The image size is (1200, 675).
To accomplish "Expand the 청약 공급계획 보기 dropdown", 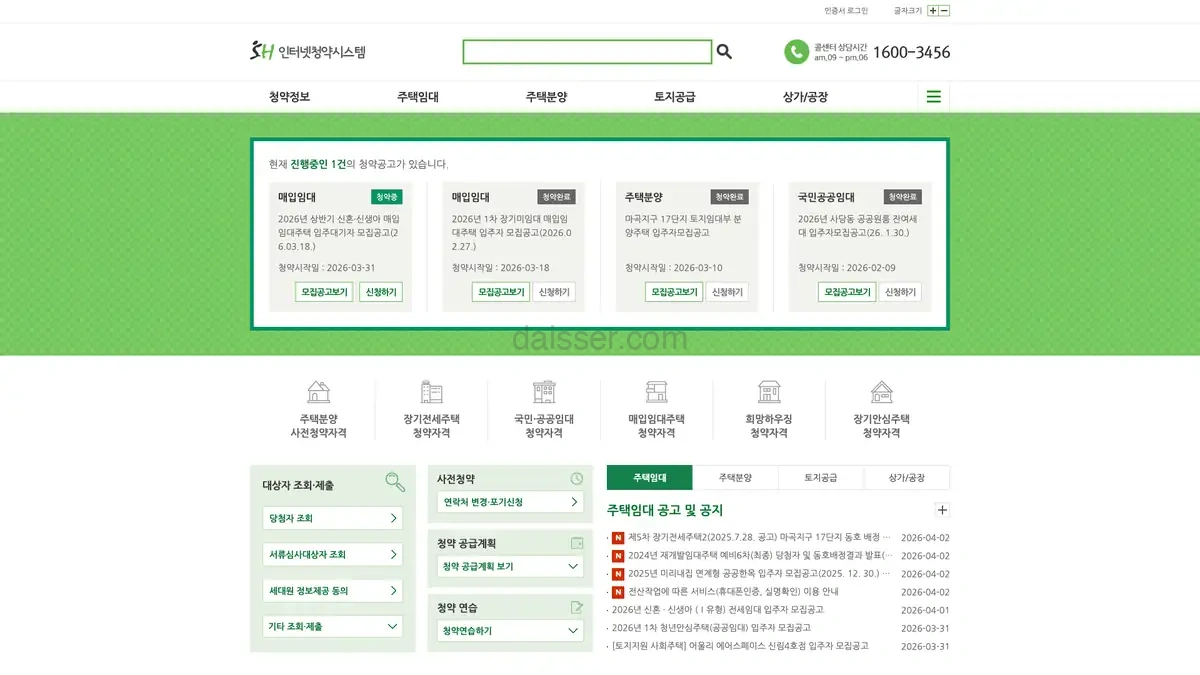I will [510, 566].
